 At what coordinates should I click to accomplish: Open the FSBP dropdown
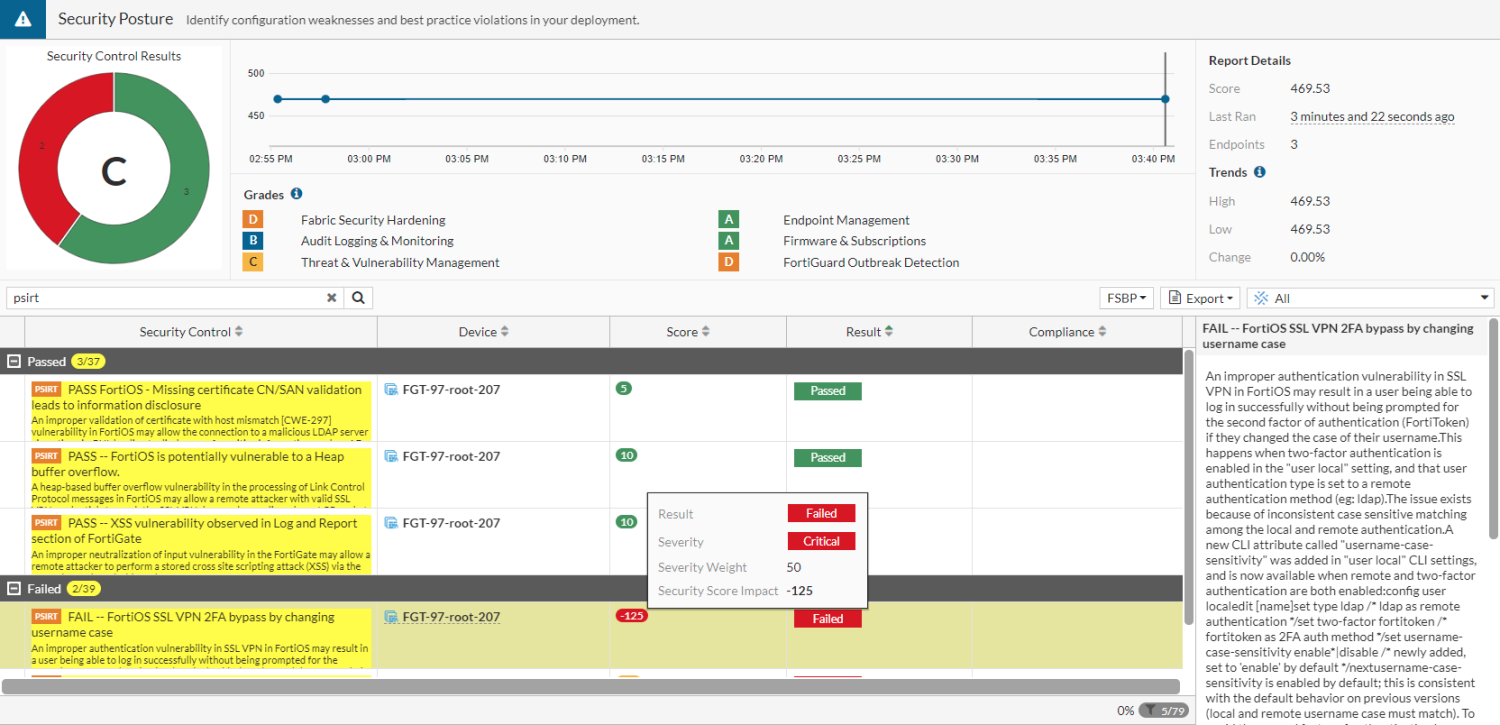pos(1126,297)
